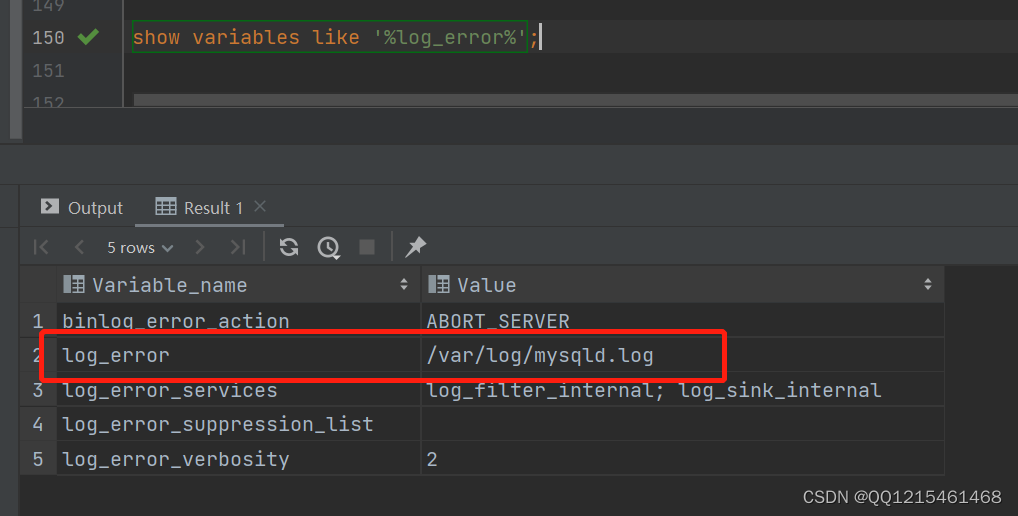
Task: Reload the query results
Action: [x=289, y=247]
